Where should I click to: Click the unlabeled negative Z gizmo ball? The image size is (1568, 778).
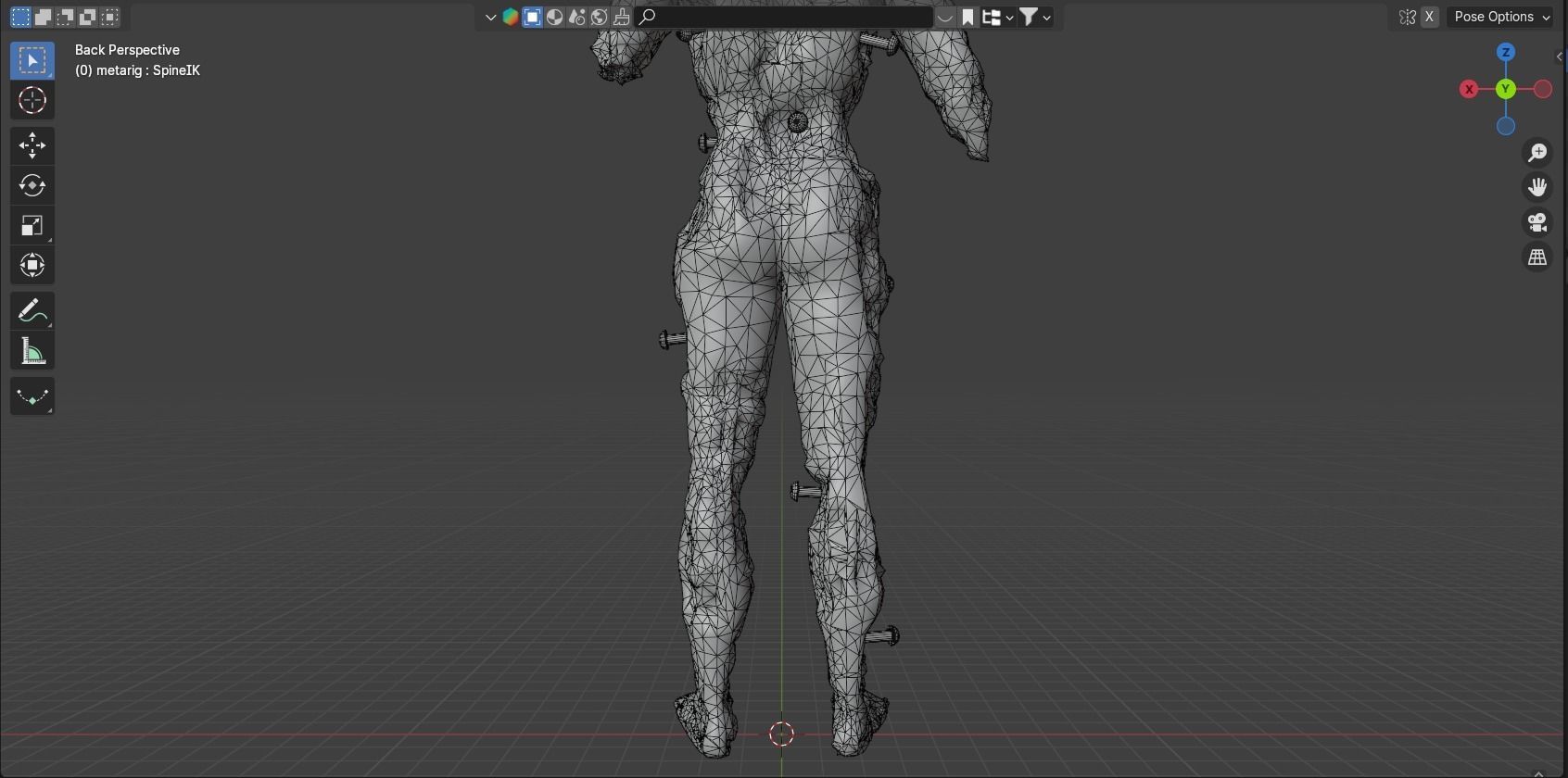click(x=1506, y=126)
